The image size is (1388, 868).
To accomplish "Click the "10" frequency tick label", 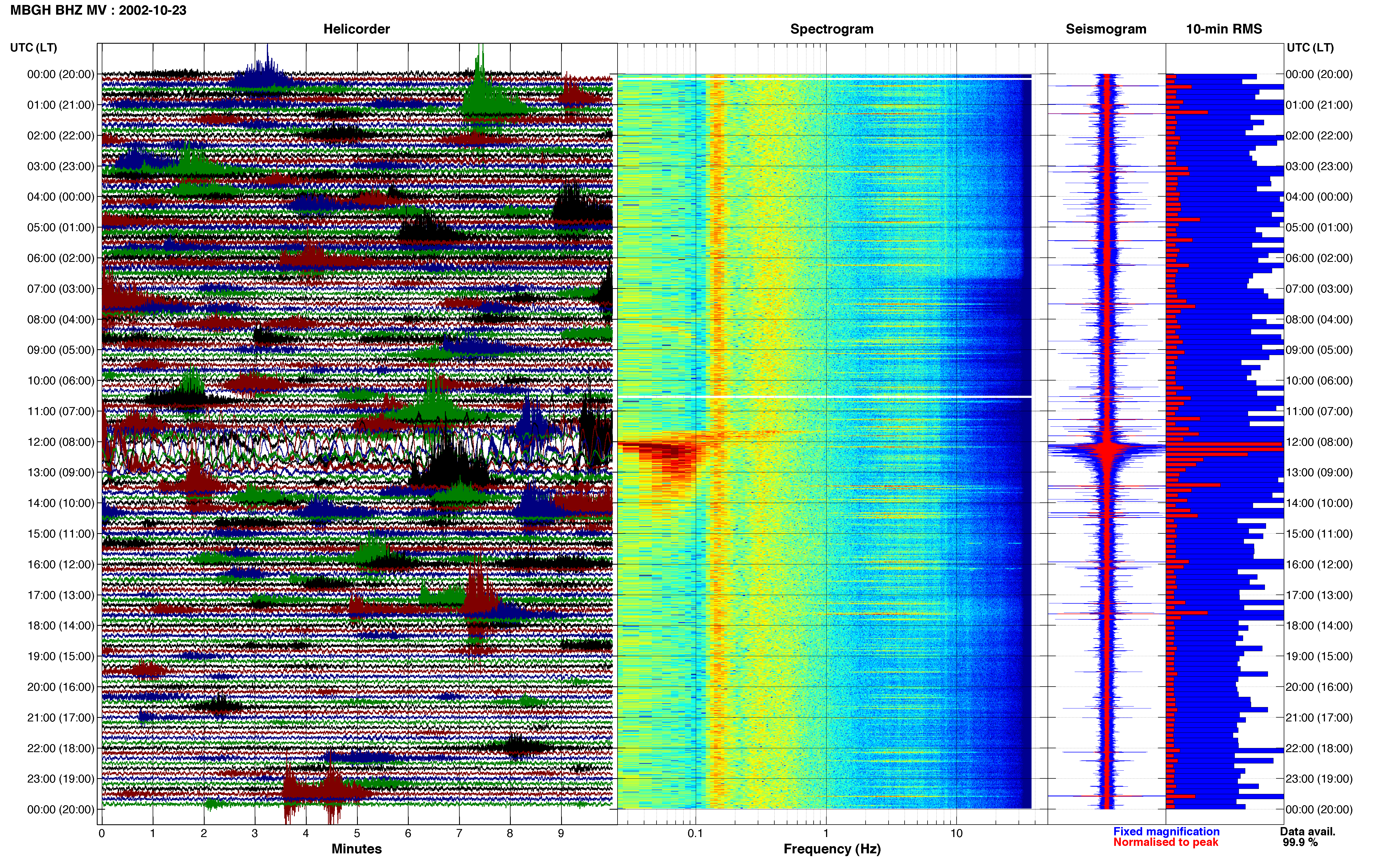I will (956, 833).
